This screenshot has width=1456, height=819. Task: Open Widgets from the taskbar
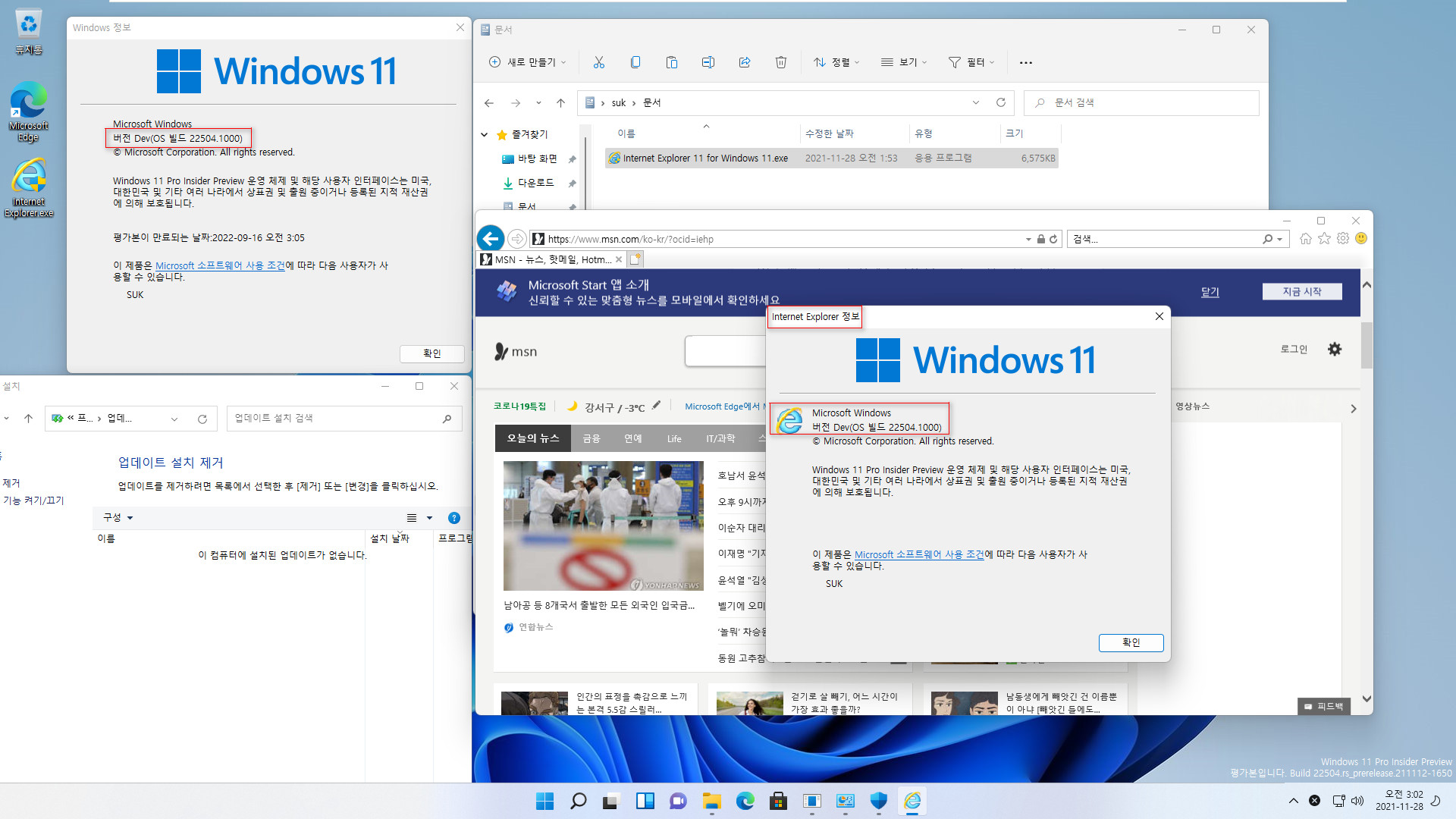click(645, 801)
